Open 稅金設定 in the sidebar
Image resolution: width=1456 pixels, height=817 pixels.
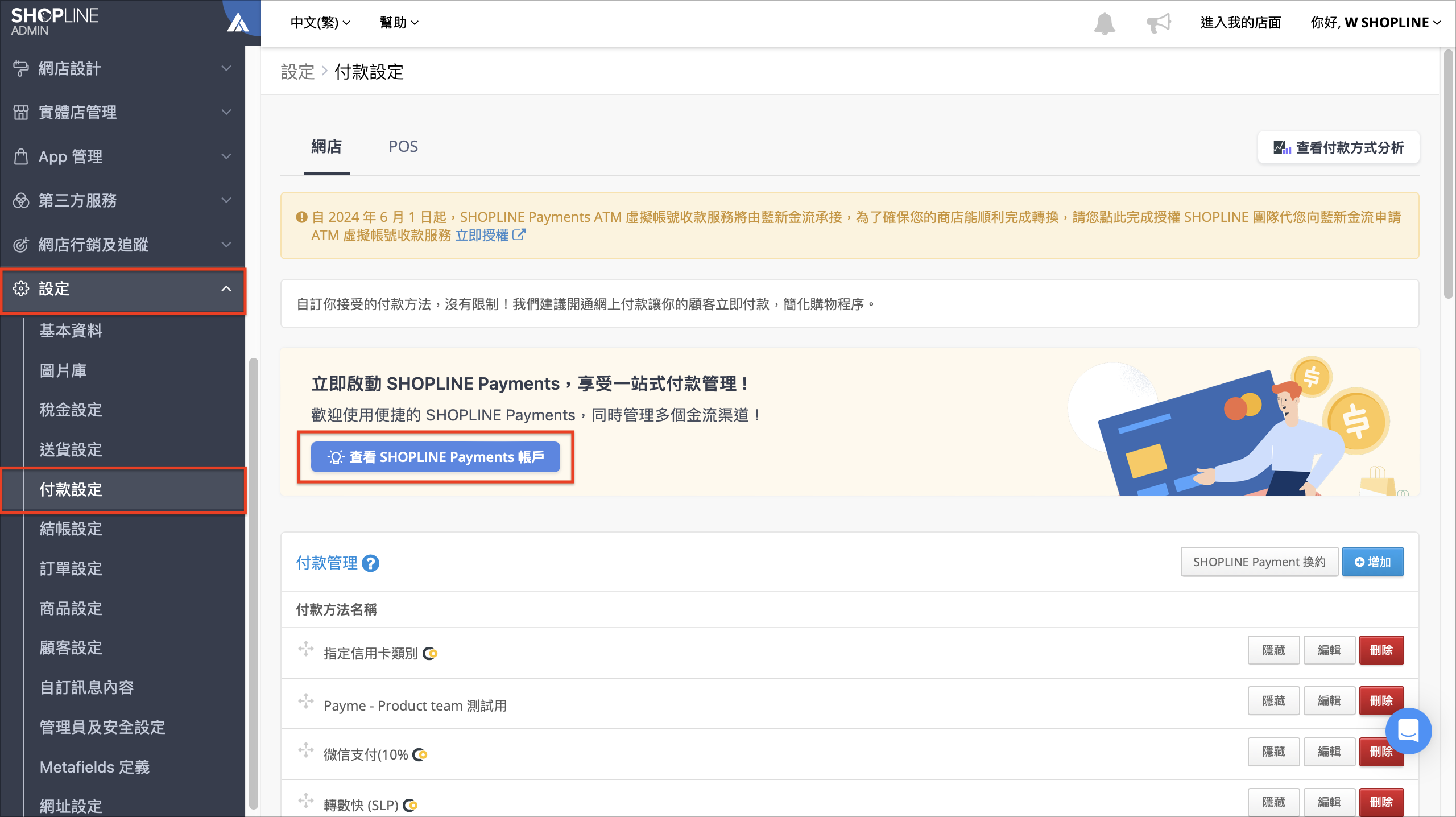click(71, 410)
